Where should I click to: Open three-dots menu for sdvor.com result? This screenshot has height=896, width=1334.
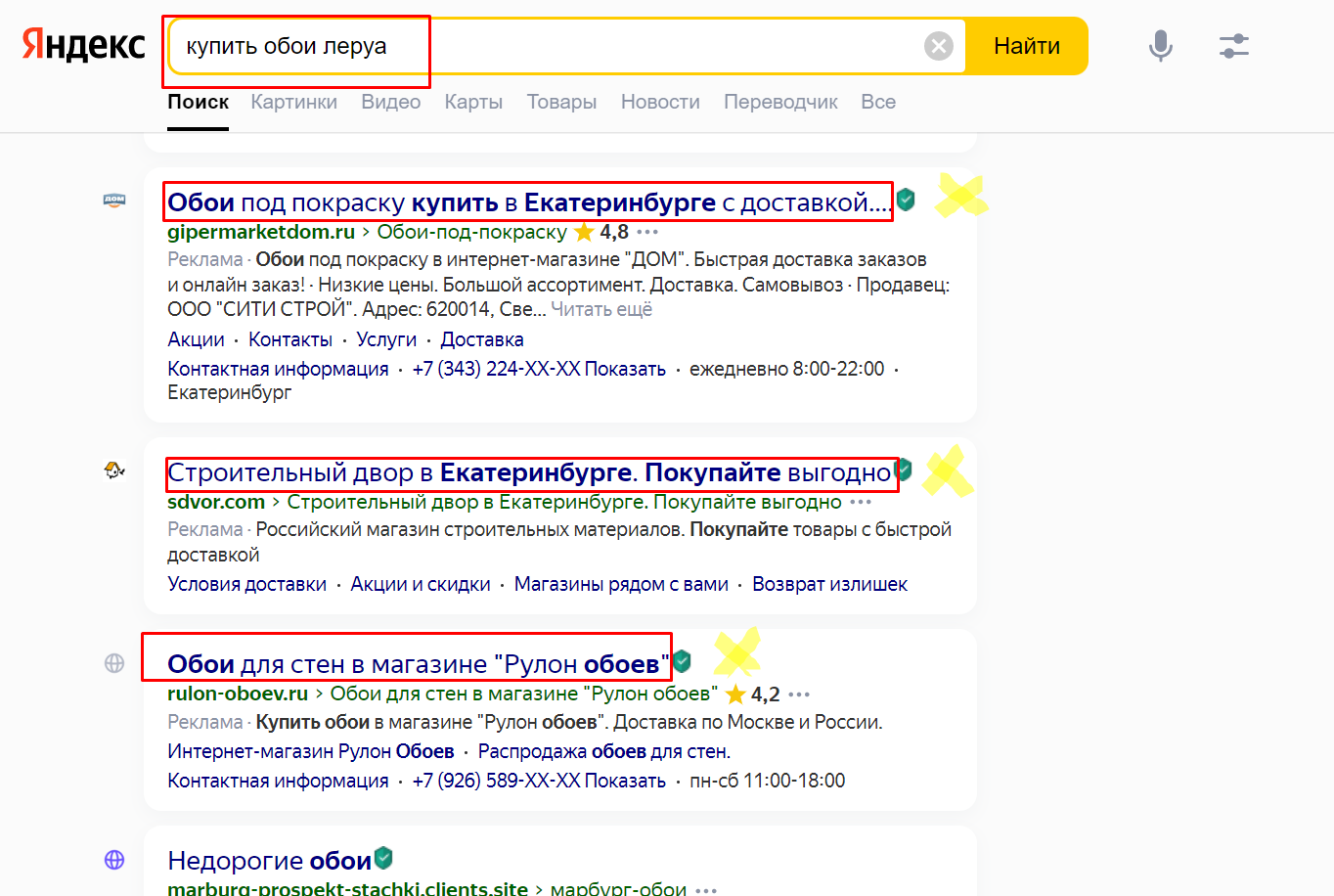[861, 502]
